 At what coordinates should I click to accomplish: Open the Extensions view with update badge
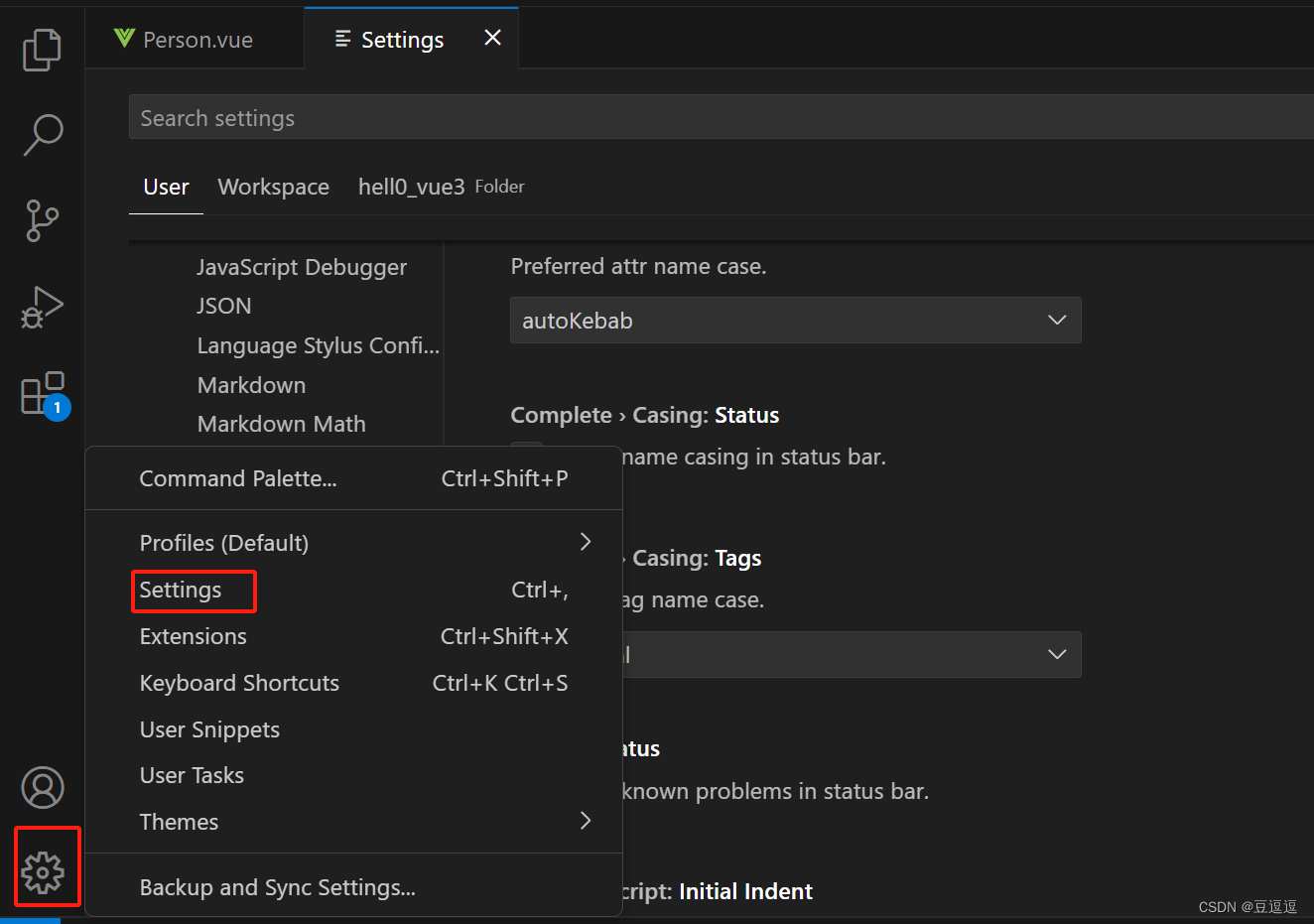coord(44,395)
